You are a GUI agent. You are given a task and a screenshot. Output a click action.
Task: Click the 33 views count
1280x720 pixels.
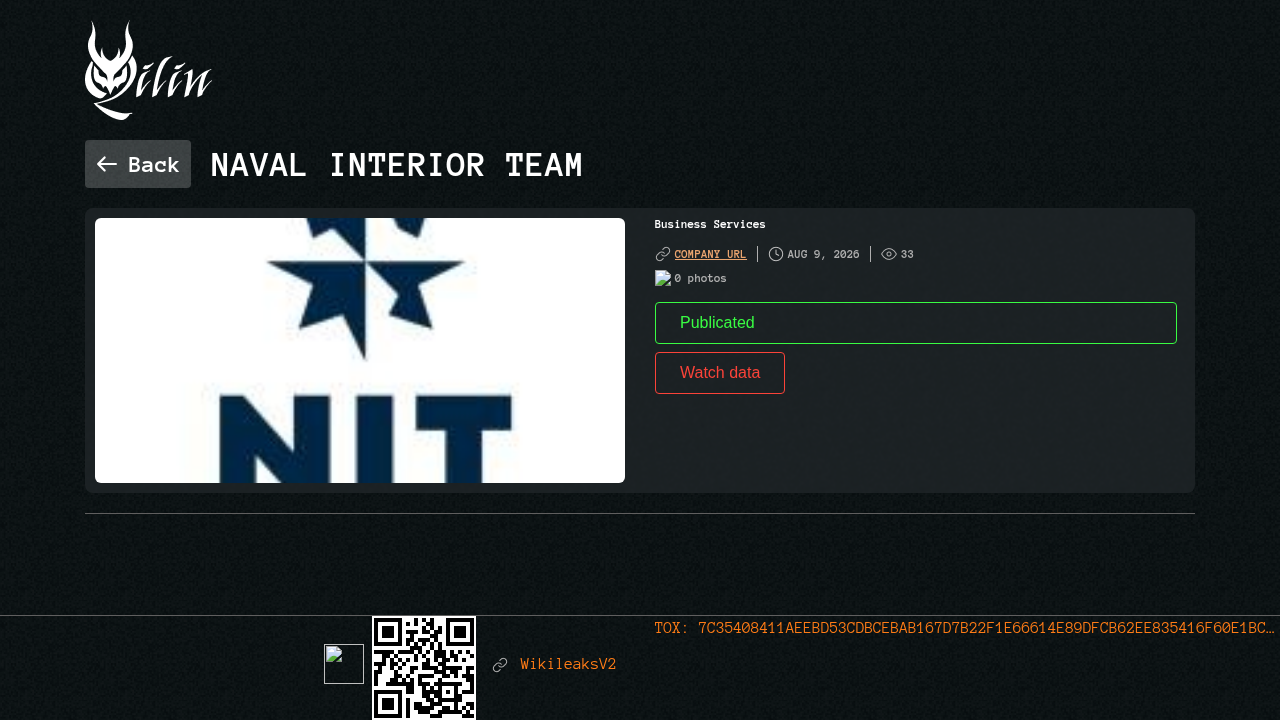coord(907,254)
